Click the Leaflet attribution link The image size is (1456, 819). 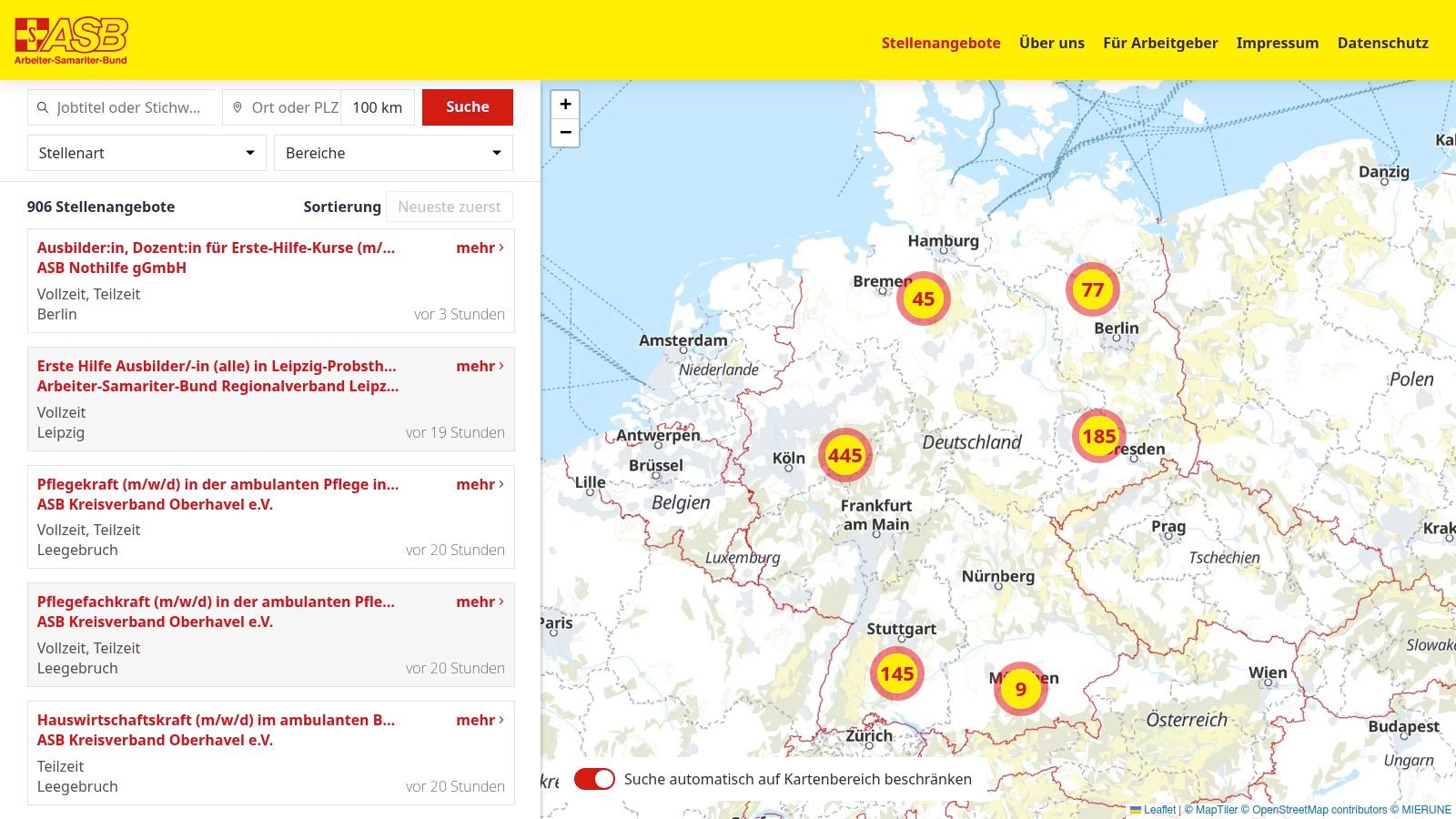[1153, 810]
